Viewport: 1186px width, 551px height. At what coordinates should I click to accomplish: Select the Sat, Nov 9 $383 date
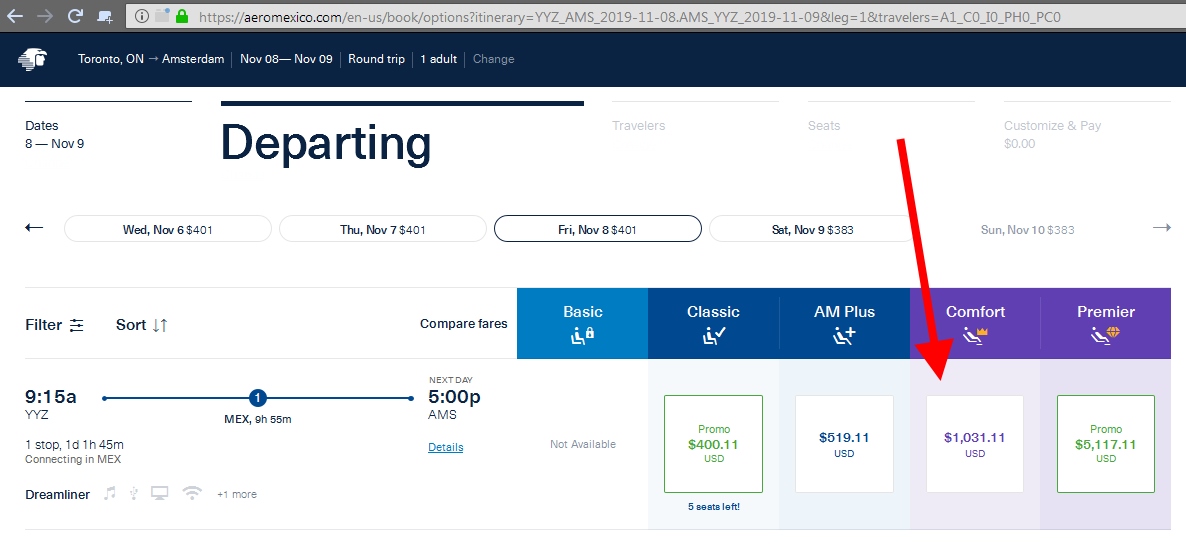pos(812,229)
